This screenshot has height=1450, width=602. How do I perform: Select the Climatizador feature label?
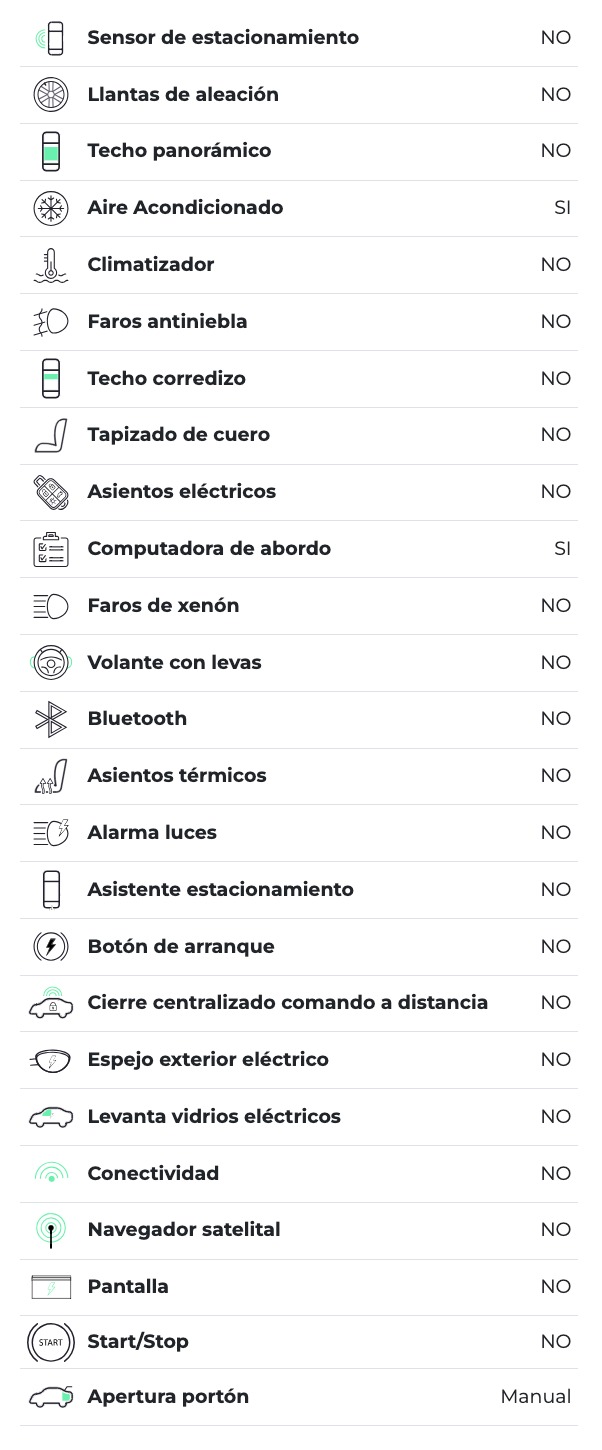click(x=151, y=265)
